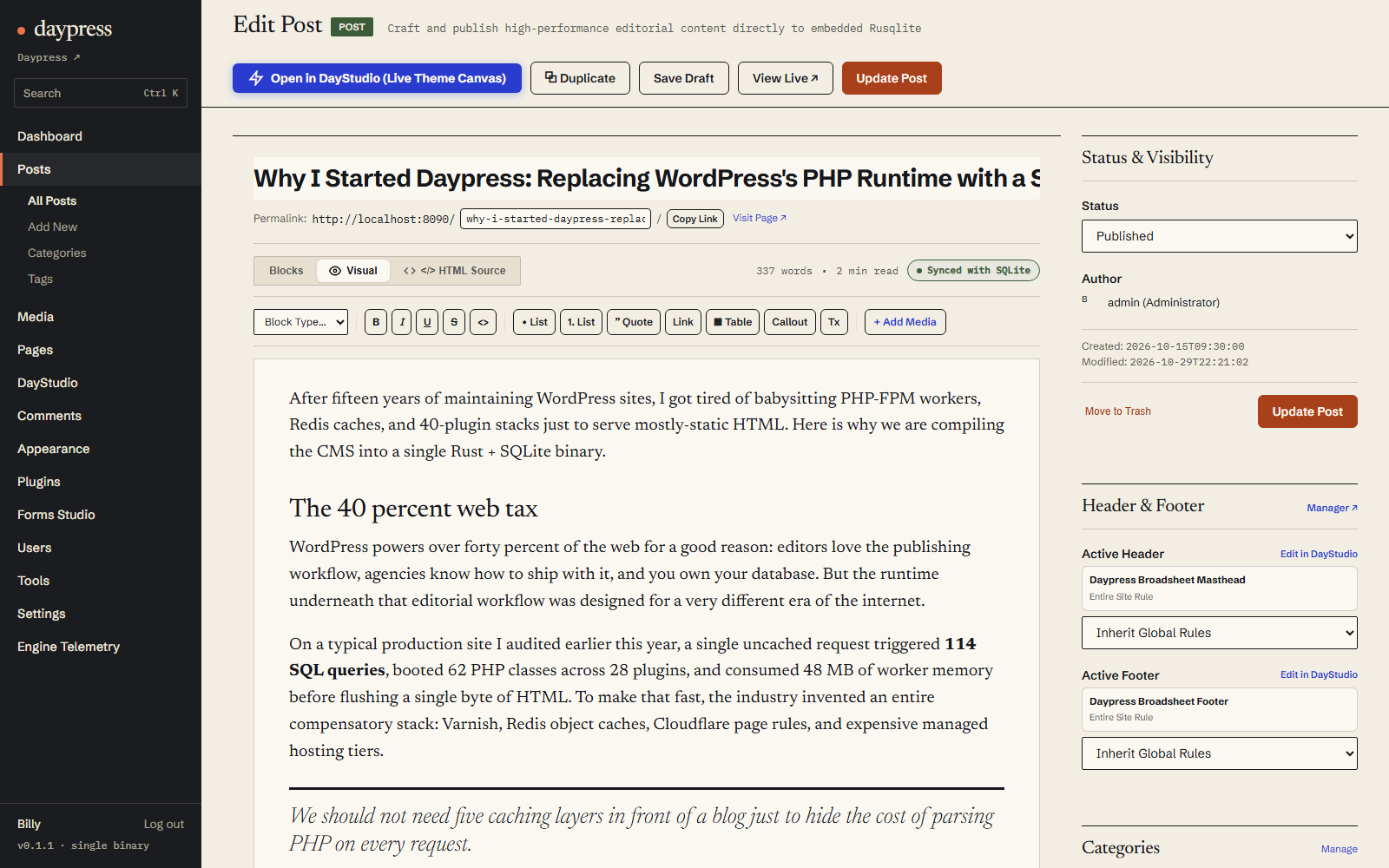
Task: Switch to the Visual editor tab
Action: point(353,271)
